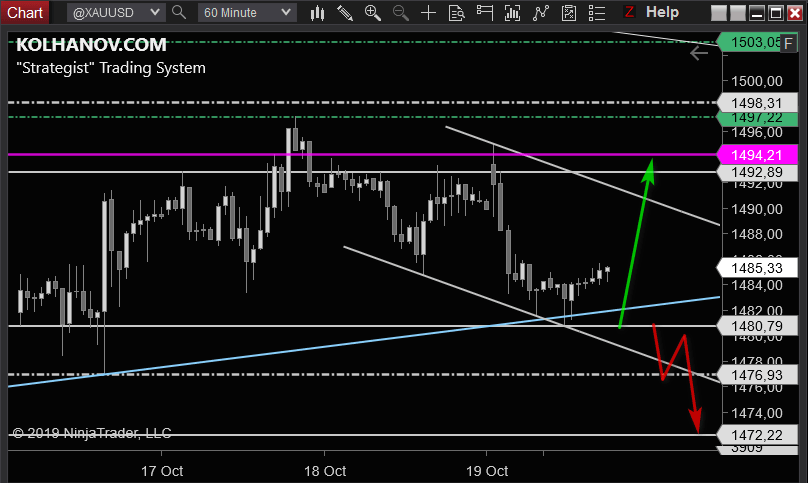808x483 pixels.
Task: Click the Zoom Out magnifier icon
Action: pyautogui.click(x=401, y=13)
